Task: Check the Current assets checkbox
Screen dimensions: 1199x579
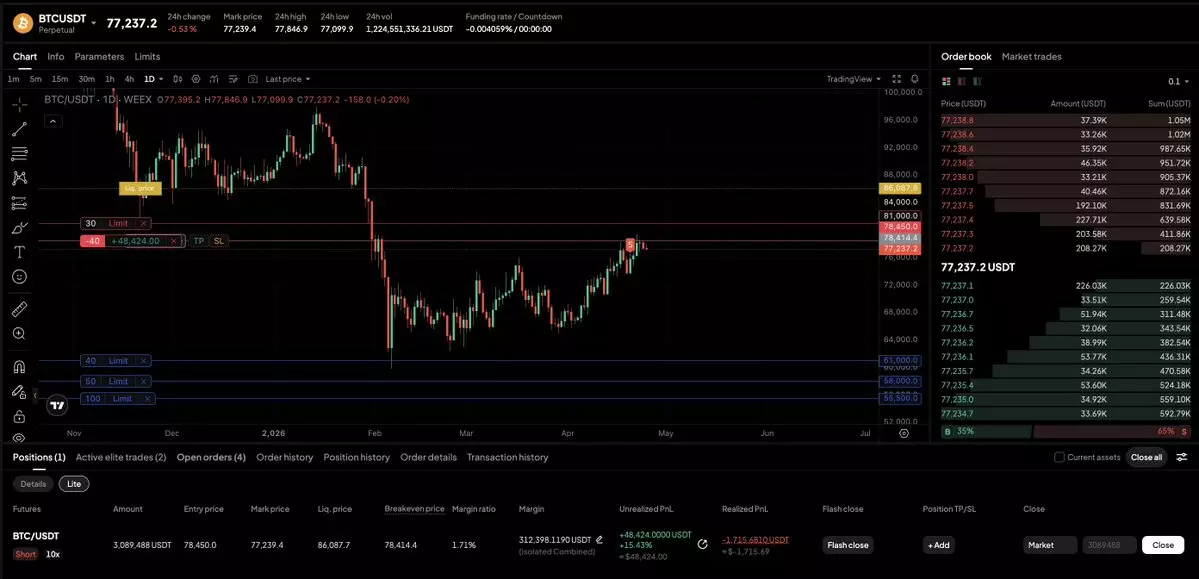Action: click(1060, 457)
